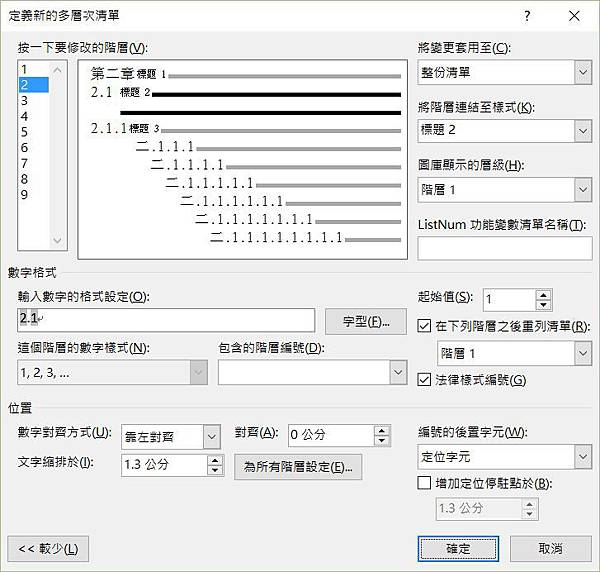Select level 7 in the level list
This screenshot has width=600, height=572.
tap(33, 163)
